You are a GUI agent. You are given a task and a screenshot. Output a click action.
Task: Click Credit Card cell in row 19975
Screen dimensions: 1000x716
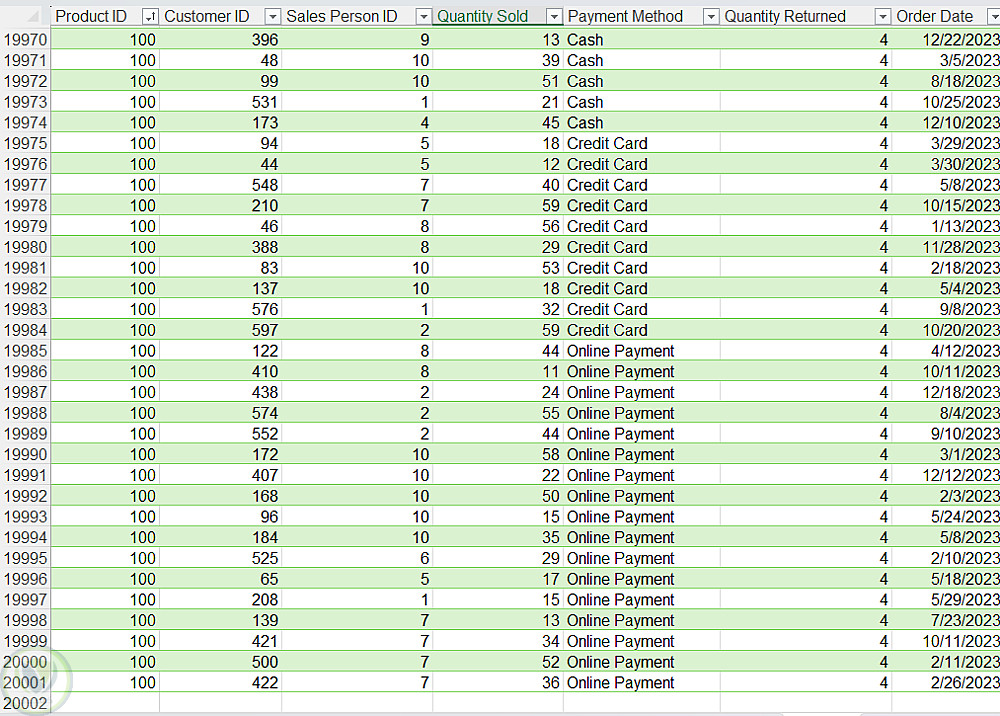(642, 143)
